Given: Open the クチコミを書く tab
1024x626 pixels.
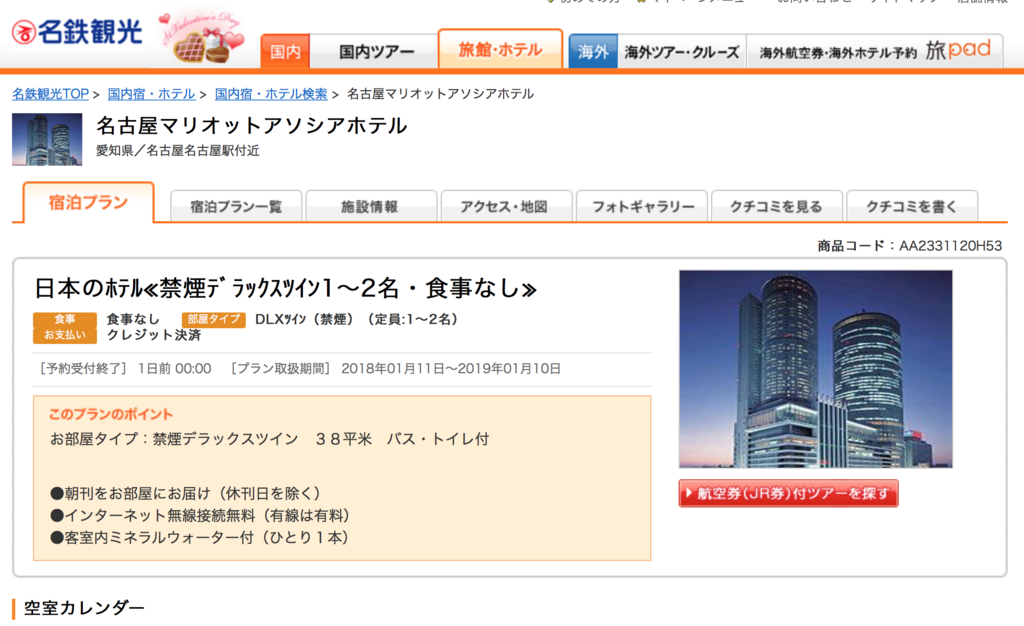Looking at the screenshot, I should [912, 206].
